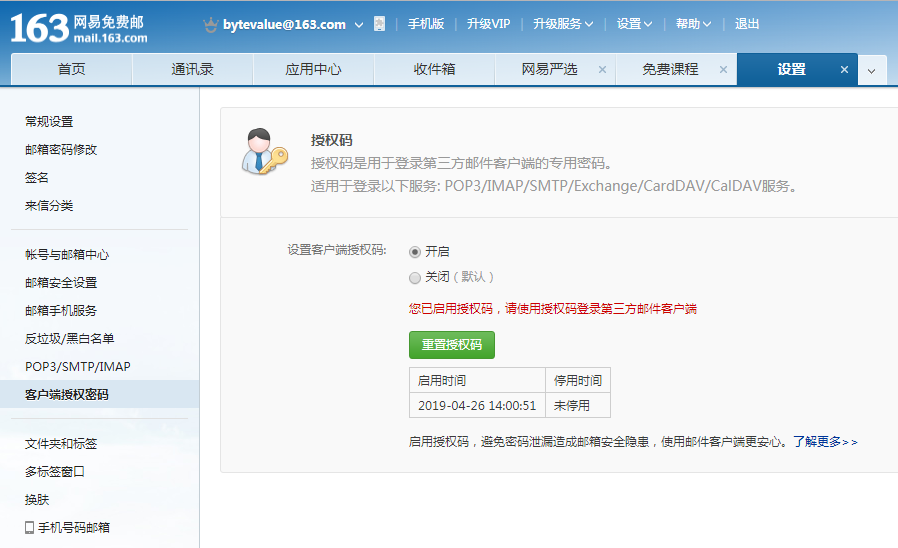Click the 163 网易免费邮 logo
The width and height of the screenshot is (898, 548).
pyautogui.click(x=78, y=27)
